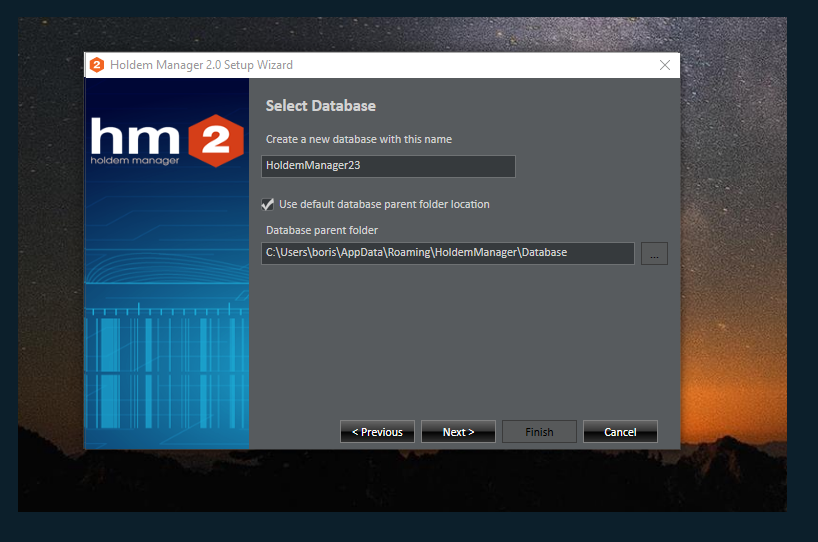
Task: Click 'Create a new database with this name' label
Action: click(359, 139)
